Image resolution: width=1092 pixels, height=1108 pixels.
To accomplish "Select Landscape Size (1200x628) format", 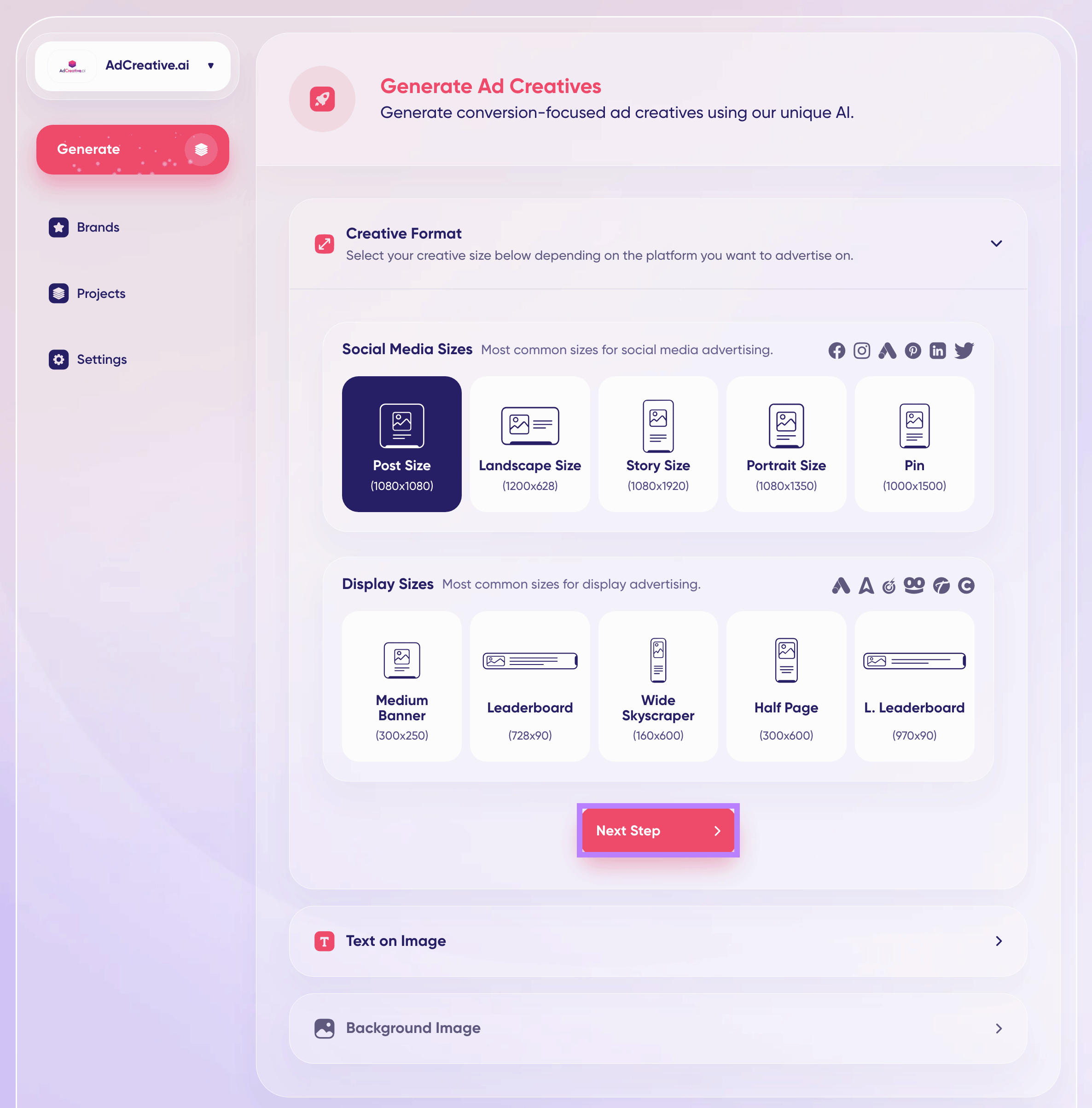I will pos(529,444).
